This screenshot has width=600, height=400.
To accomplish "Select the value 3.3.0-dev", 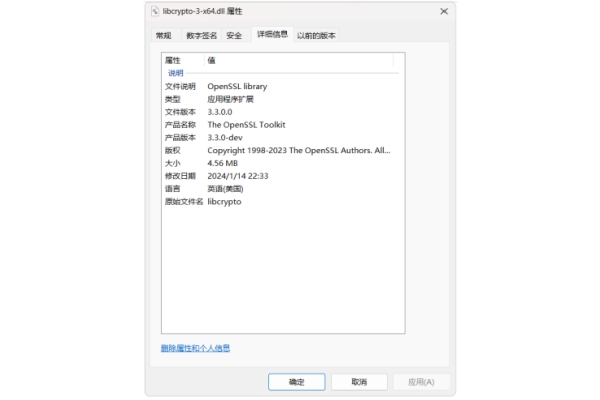I will tap(225, 137).
